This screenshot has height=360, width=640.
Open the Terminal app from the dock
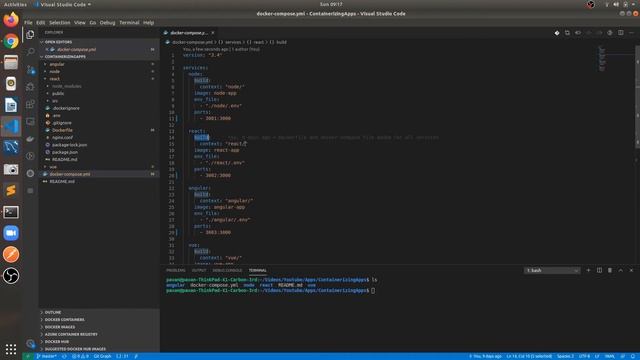pos(11,212)
